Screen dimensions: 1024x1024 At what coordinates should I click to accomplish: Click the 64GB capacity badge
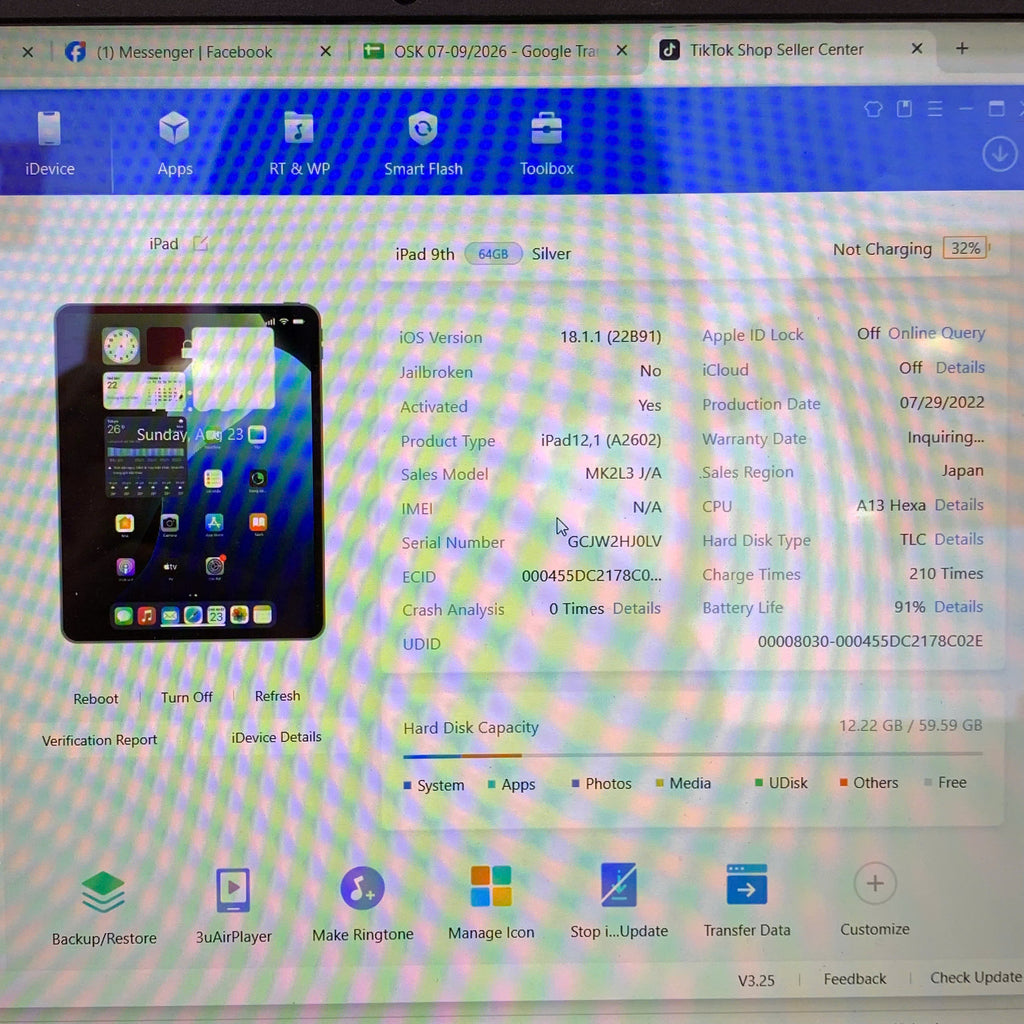(493, 254)
